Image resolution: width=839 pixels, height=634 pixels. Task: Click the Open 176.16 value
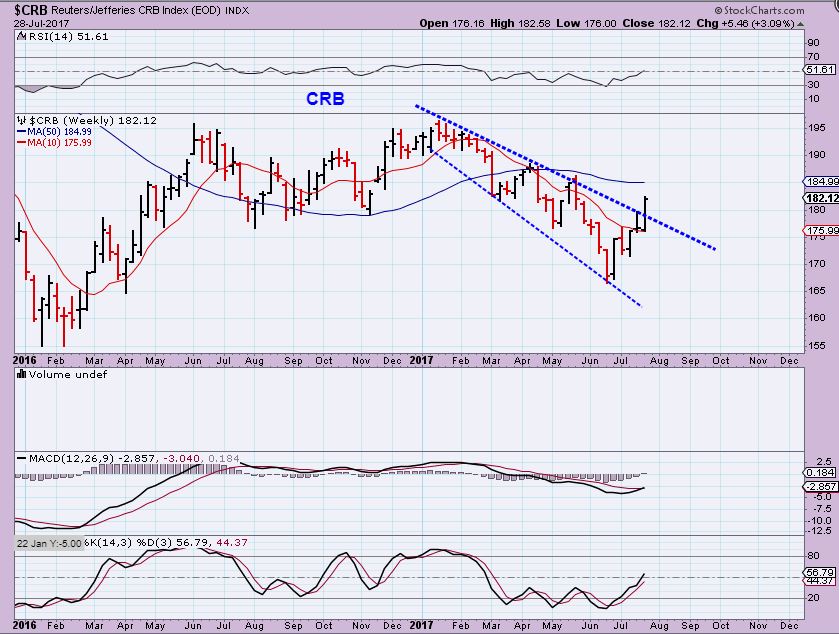pyautogui.click(x=452, y=24)
